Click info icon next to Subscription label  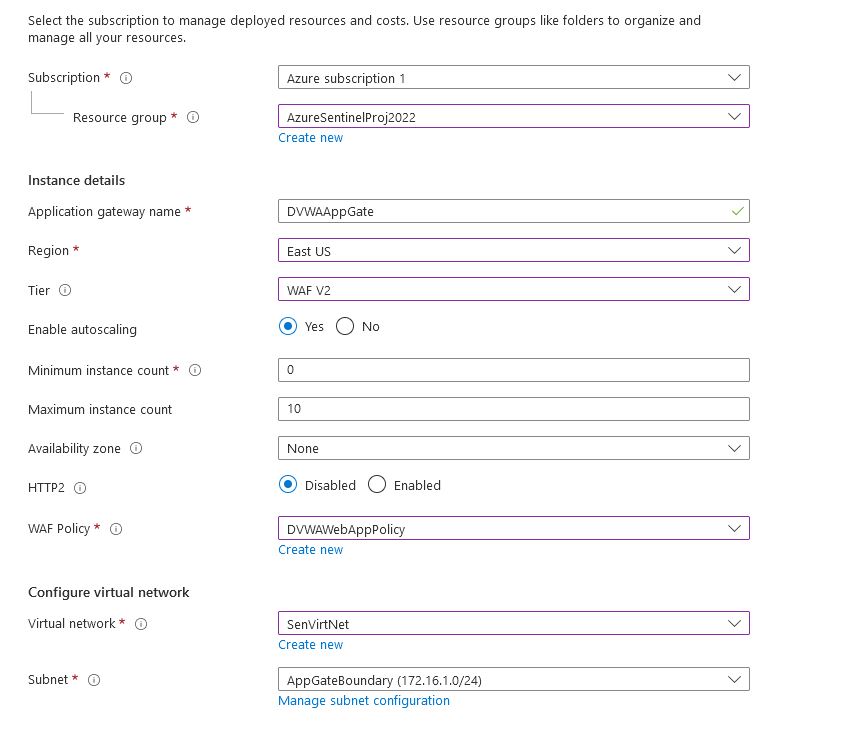tap(126, 78)
